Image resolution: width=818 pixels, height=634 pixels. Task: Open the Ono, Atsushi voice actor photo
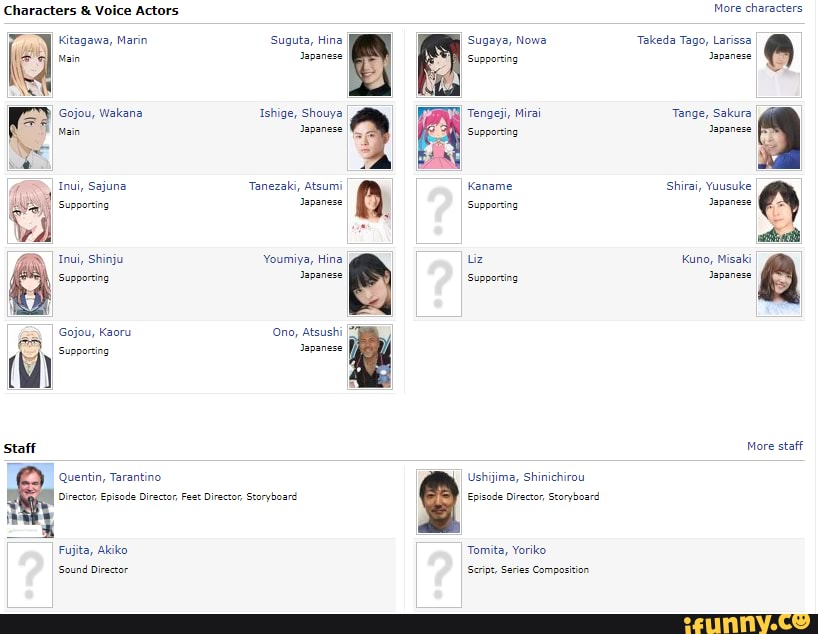(370, 357)
